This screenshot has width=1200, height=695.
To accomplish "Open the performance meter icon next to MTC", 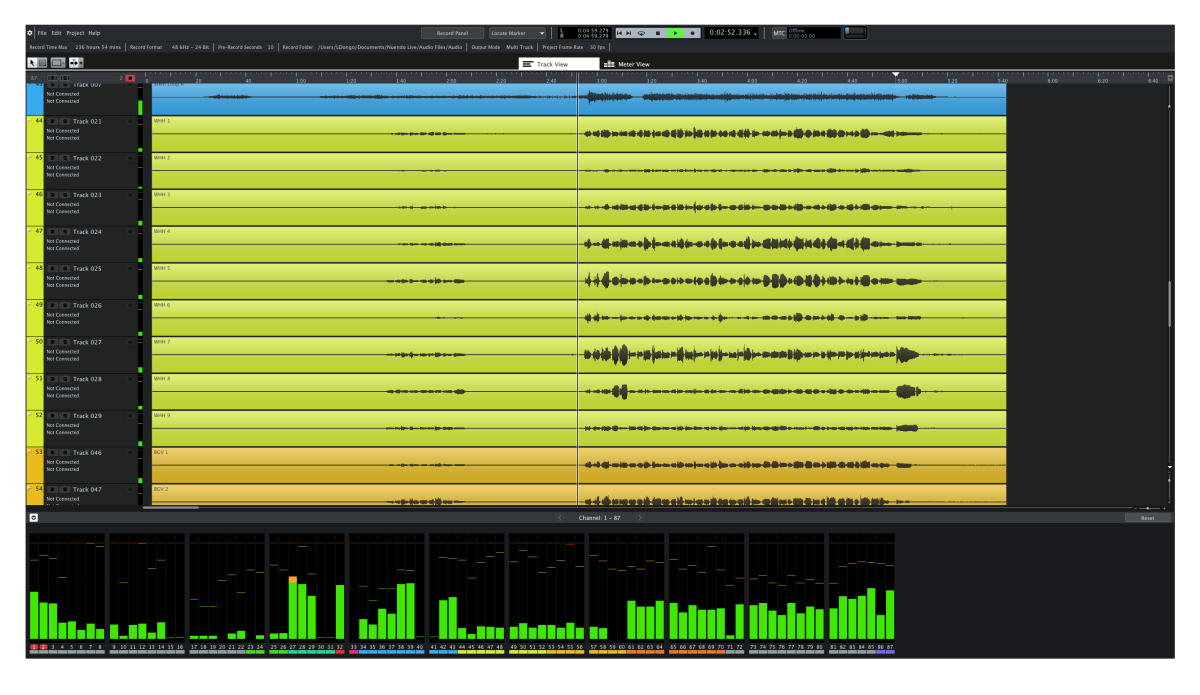I will pos(856,33).
